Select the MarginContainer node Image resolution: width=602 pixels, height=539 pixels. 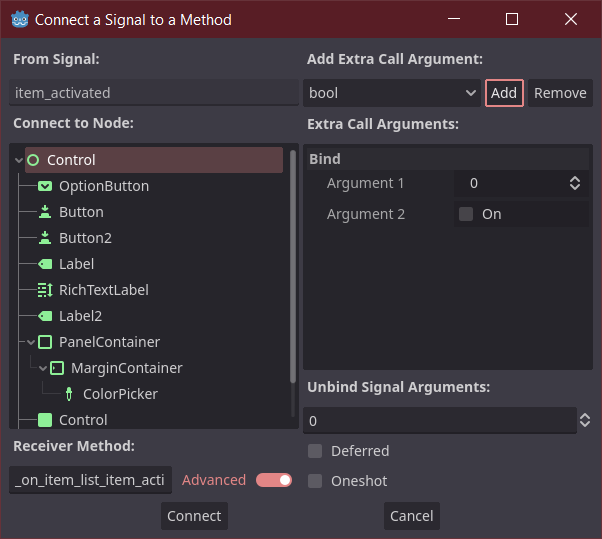tap(126, 368)
